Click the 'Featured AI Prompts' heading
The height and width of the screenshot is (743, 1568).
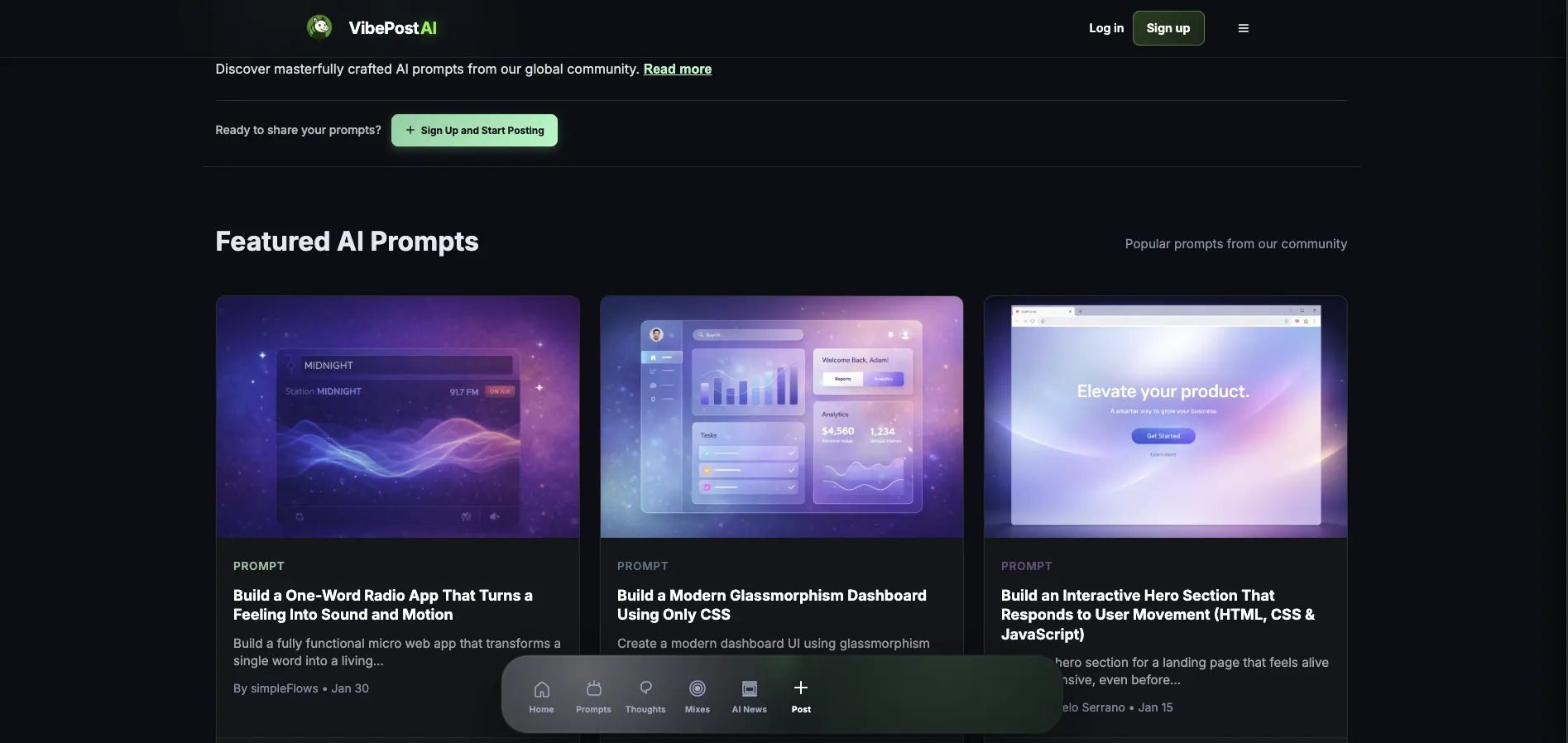347,242
